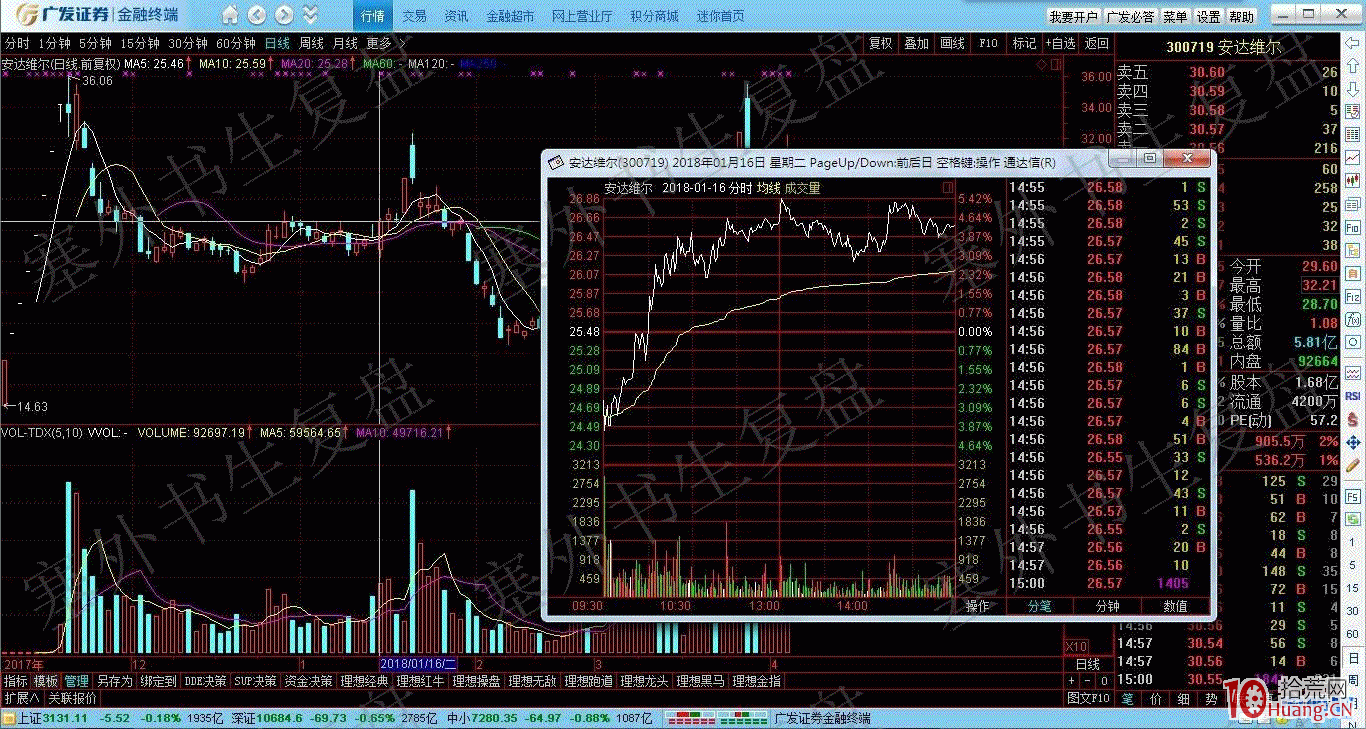Click 返回 return button
Image resolution: width=1366 pixels, height=729 pixels.
pos(1097,43)
